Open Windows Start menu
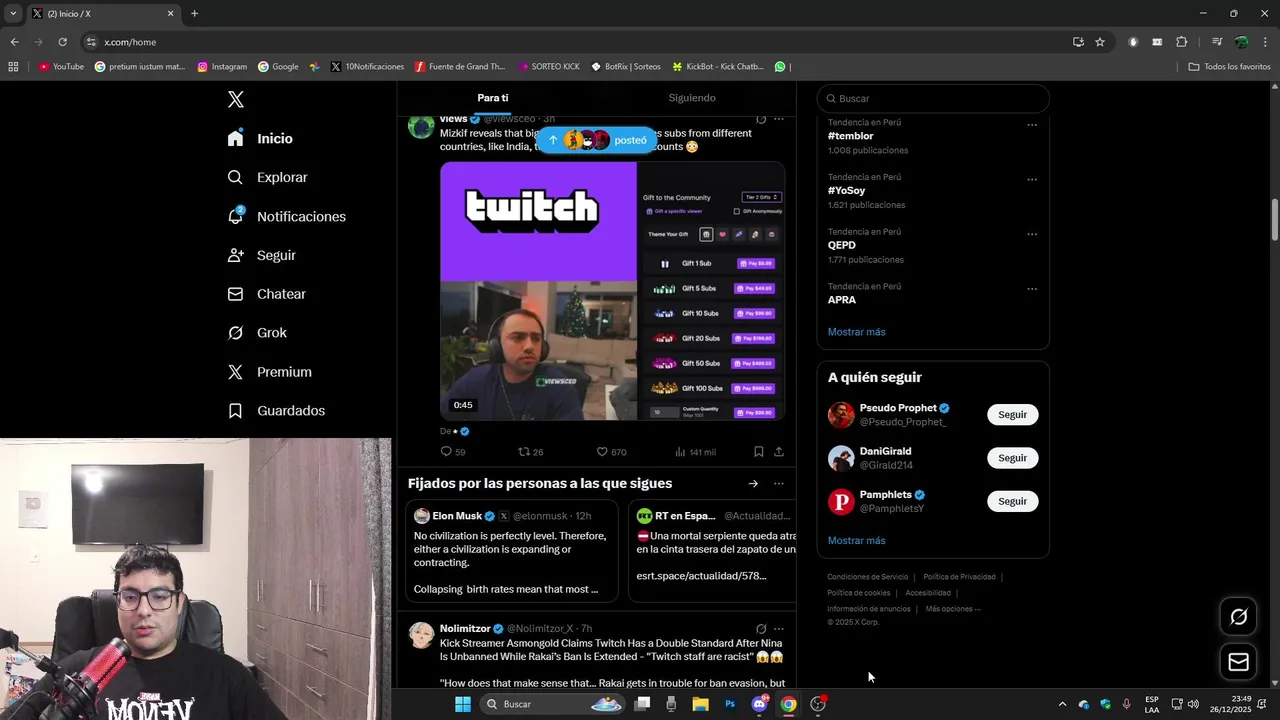The width and height of the screenshot is (1280, 720). click(x=463, y=704)
